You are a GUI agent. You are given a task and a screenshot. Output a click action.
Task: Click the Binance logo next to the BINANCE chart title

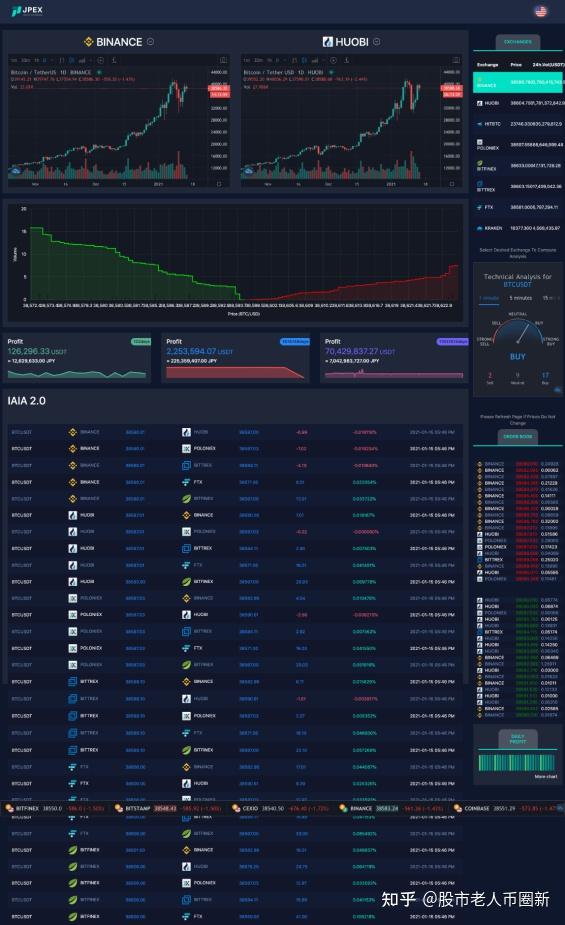coord(88,42)
